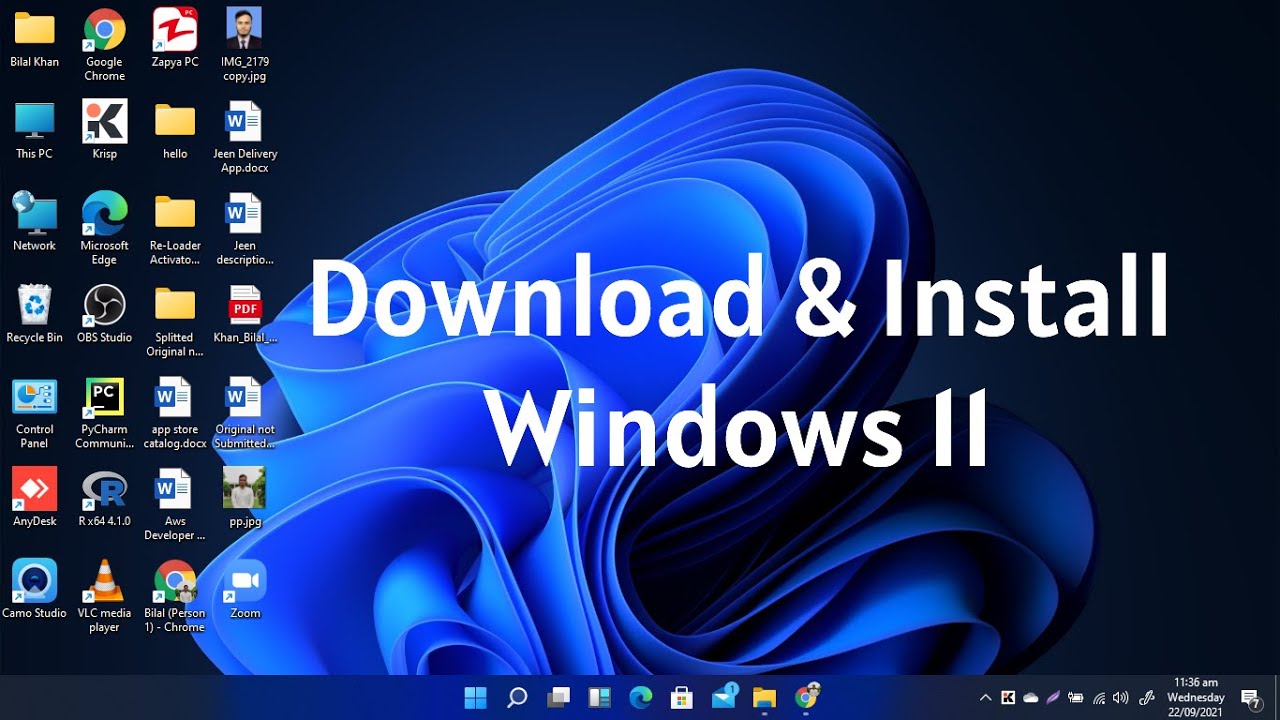Open Microsoft Store from the taskbar
Screen dimensions: 1280x720
(x=682, y=697)
